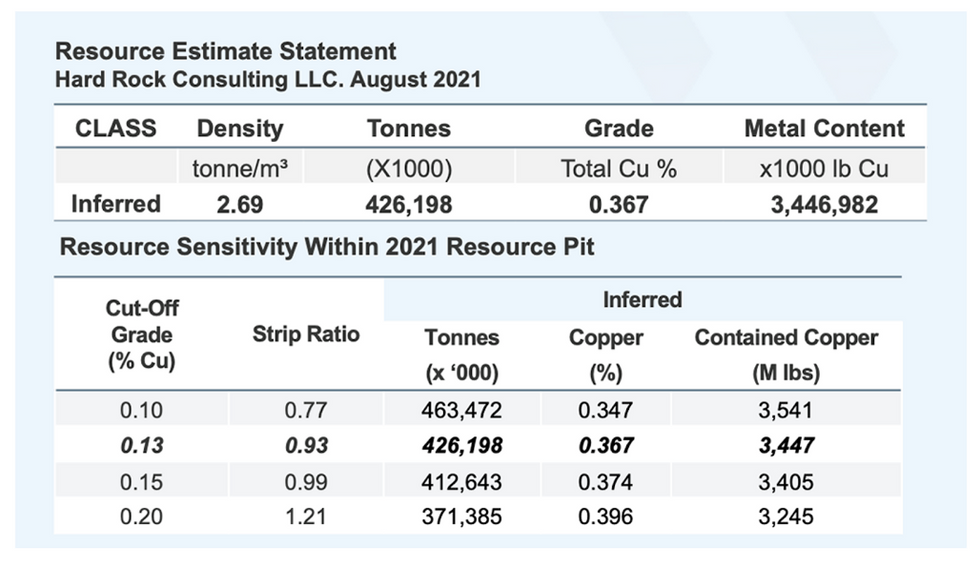Viewport: 980px width, 566px height.
Task: Click the Strip Ratio column header
Action: pos(305,336)
